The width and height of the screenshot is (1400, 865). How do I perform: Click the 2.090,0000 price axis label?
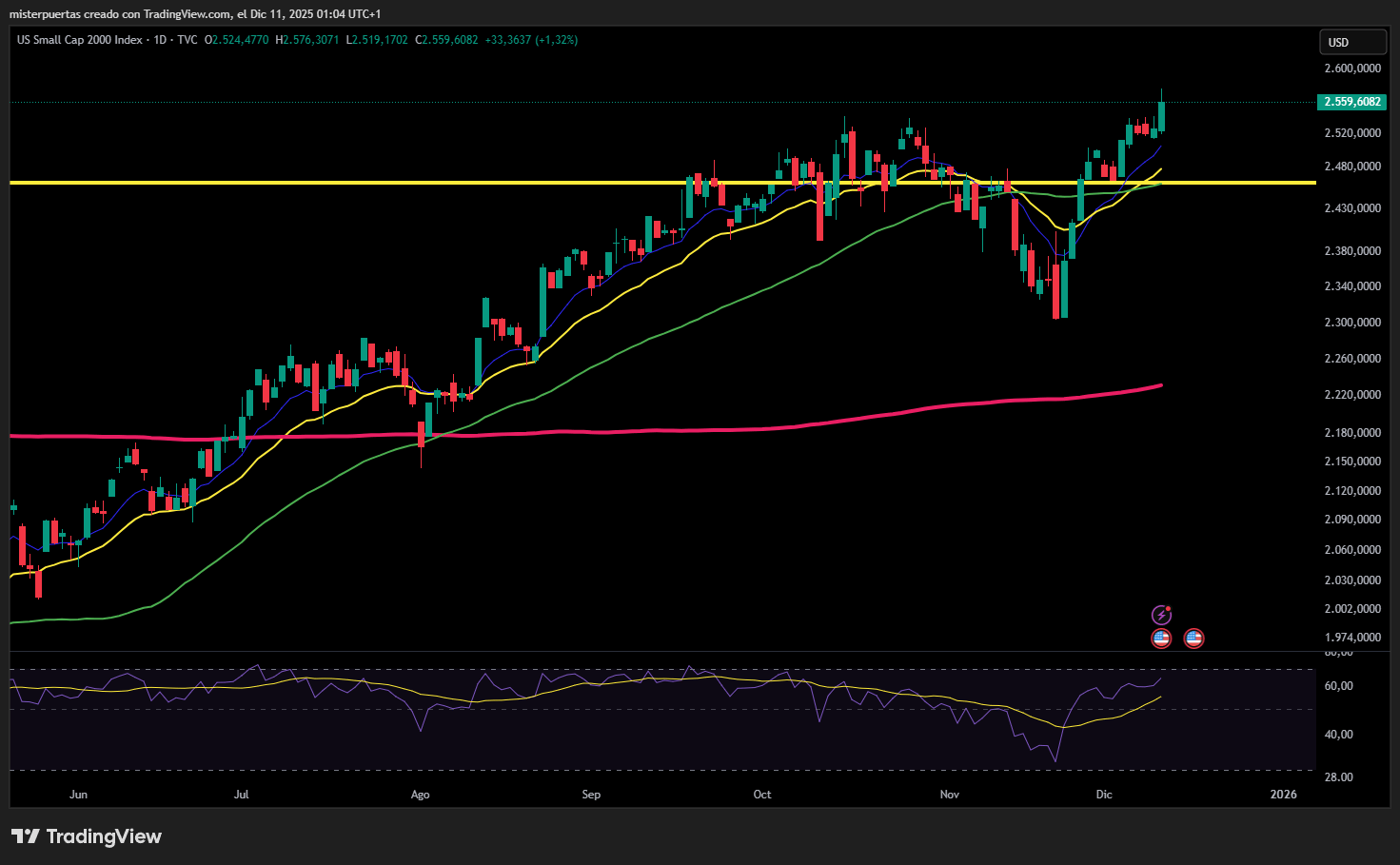pos(1352,520)
